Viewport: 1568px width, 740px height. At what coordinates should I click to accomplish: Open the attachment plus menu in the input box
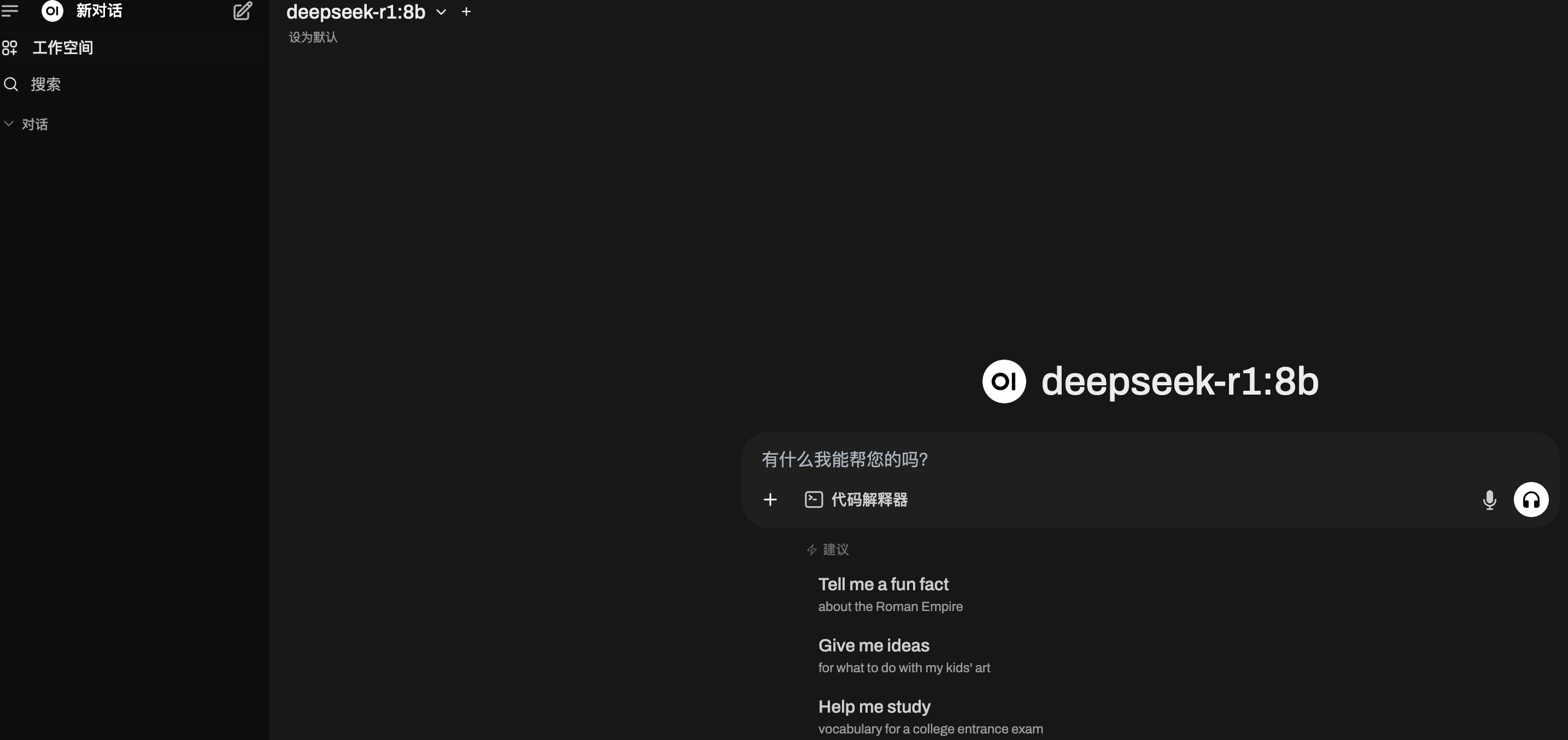(x=770, y=500)
